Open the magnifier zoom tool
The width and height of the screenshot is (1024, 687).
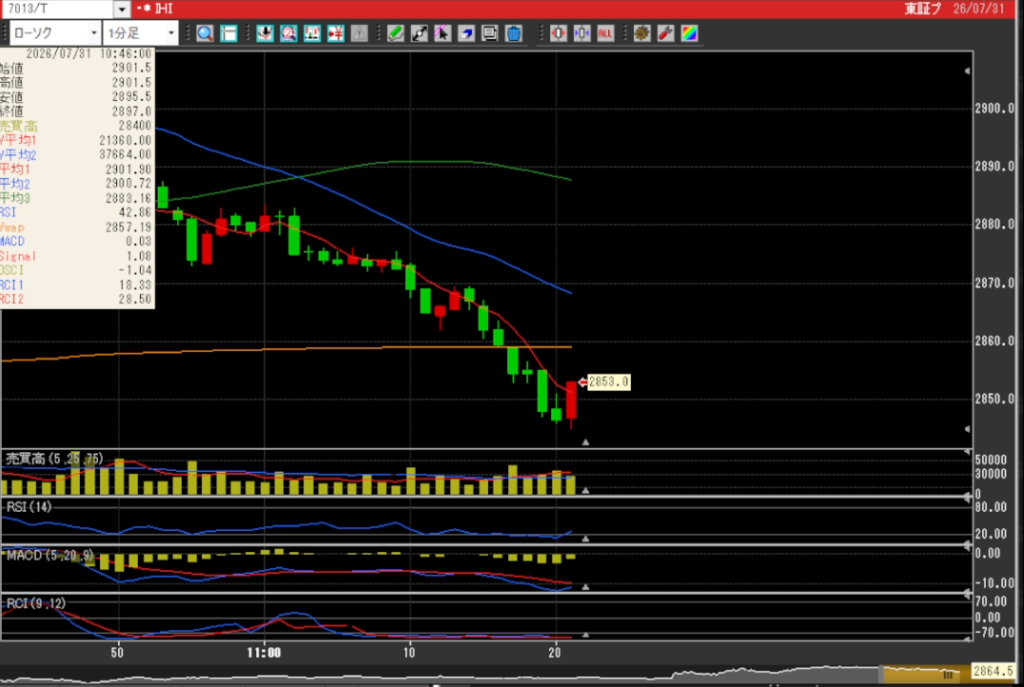(x=205, y=33)
